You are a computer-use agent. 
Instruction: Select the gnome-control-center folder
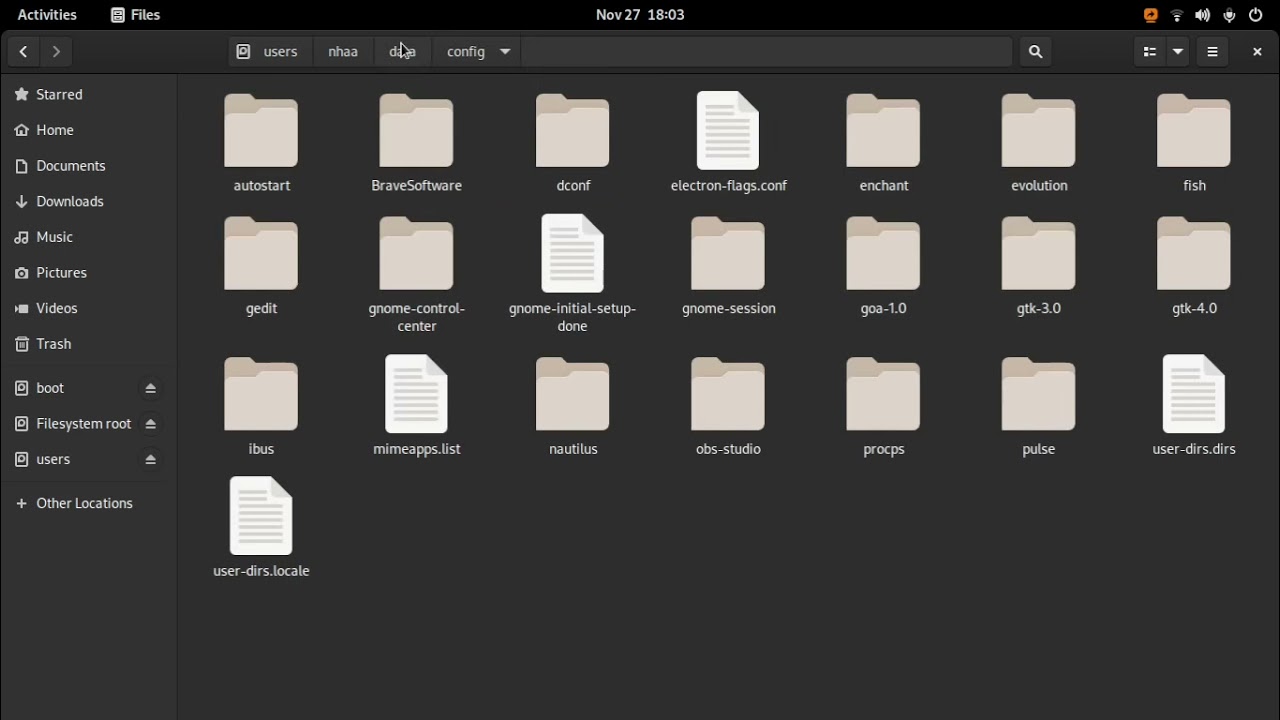pos(417,274)
